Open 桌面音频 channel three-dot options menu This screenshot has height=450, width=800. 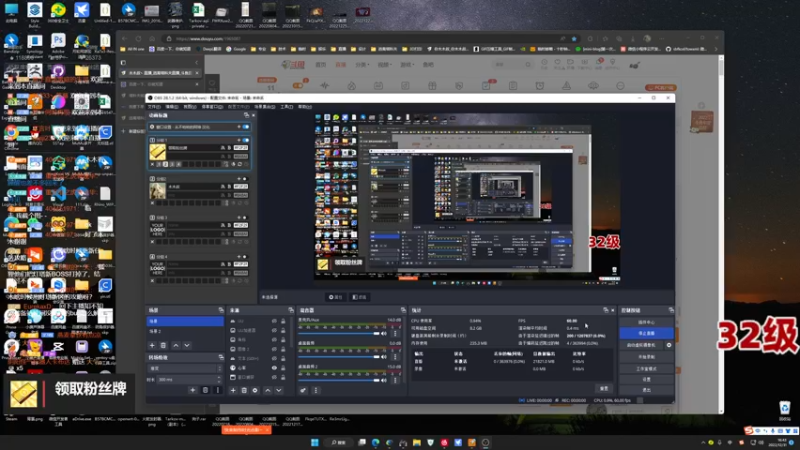(x=395, y=357)
